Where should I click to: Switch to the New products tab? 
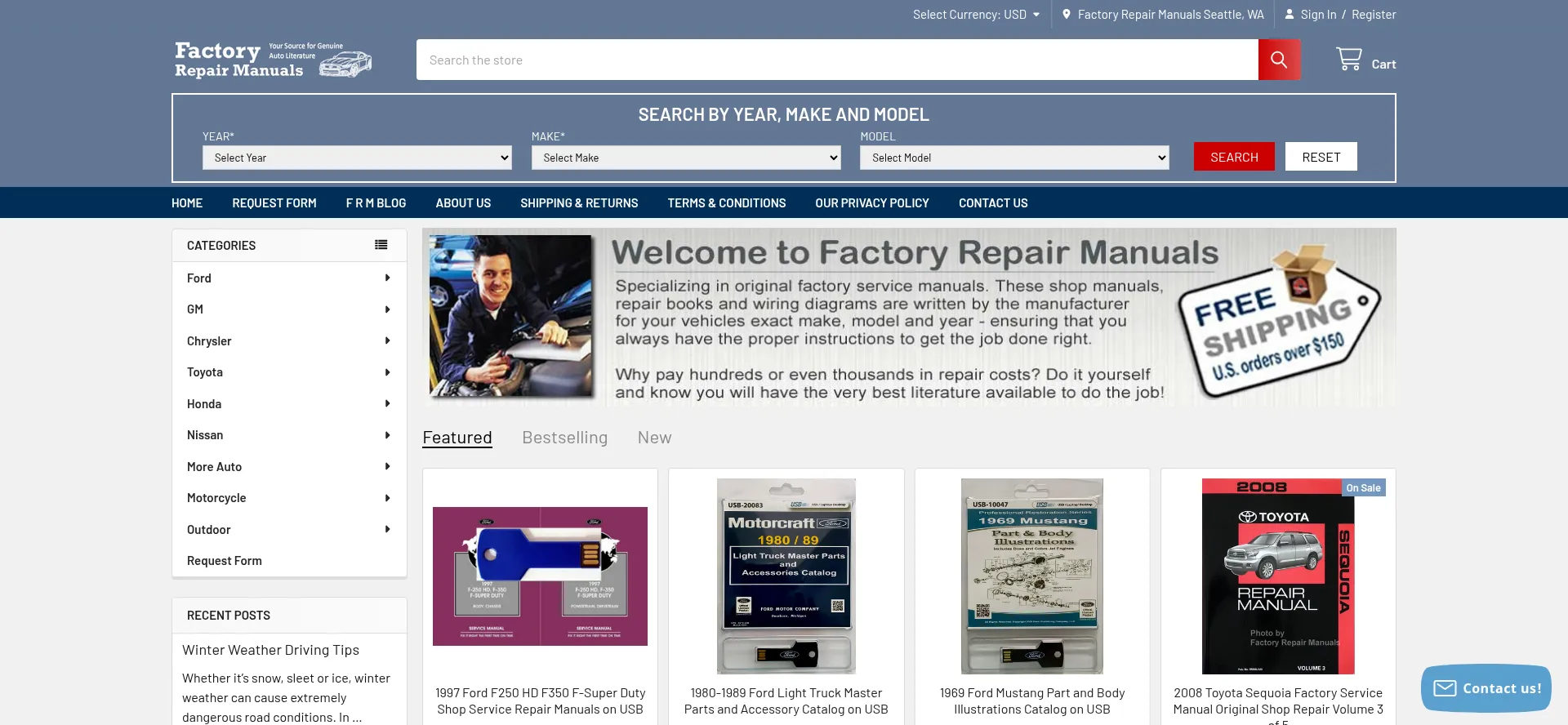click(655, 438)
